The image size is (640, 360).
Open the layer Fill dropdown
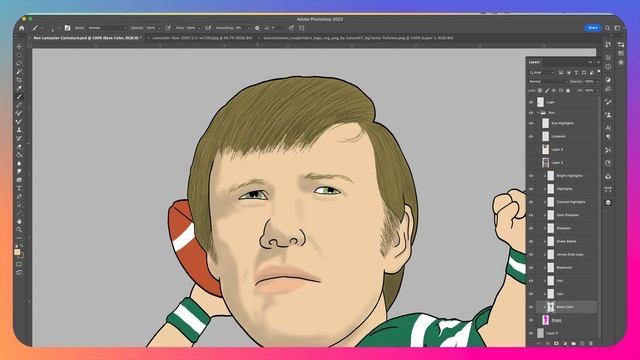(597, 90)
